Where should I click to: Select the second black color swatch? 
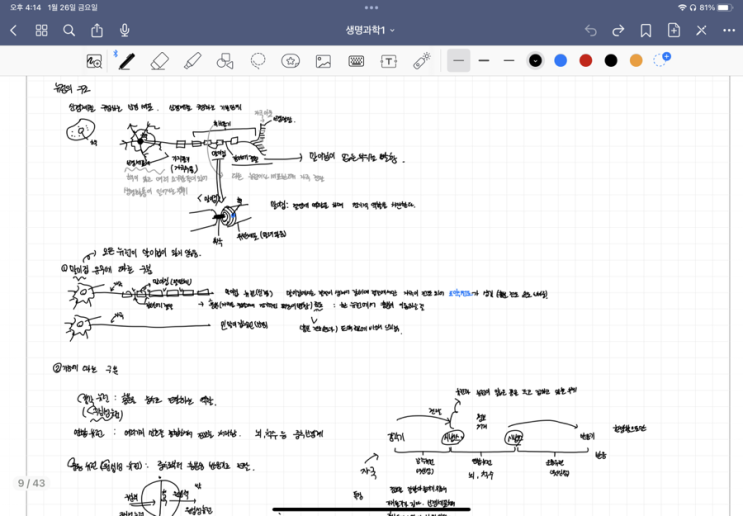611,61
